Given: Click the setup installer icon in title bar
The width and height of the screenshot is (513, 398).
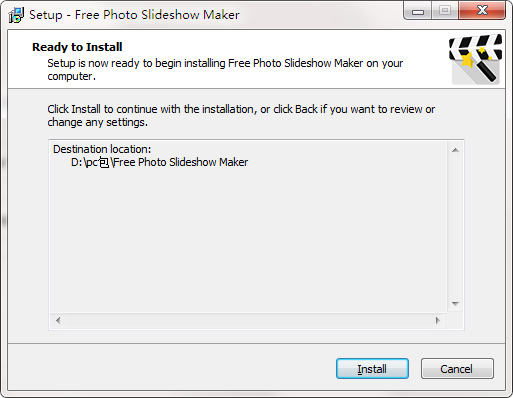Looking at the screenshot, I should click(x=16, y=15).
